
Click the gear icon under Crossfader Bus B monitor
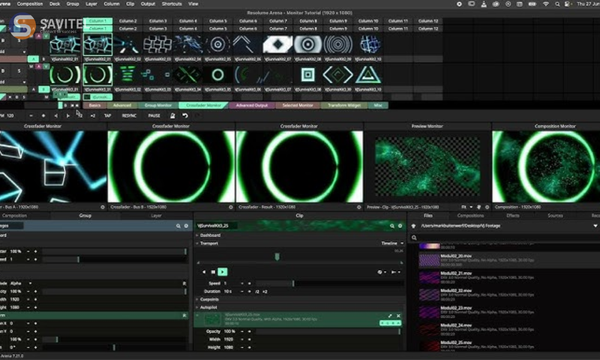[231, 207]
